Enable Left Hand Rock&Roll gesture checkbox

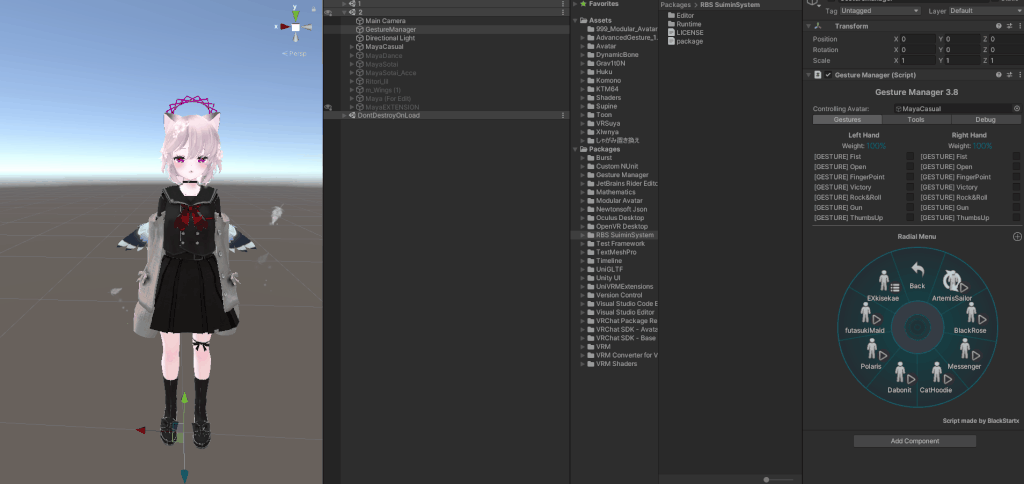pyautogui.click(x=910, y=197)
